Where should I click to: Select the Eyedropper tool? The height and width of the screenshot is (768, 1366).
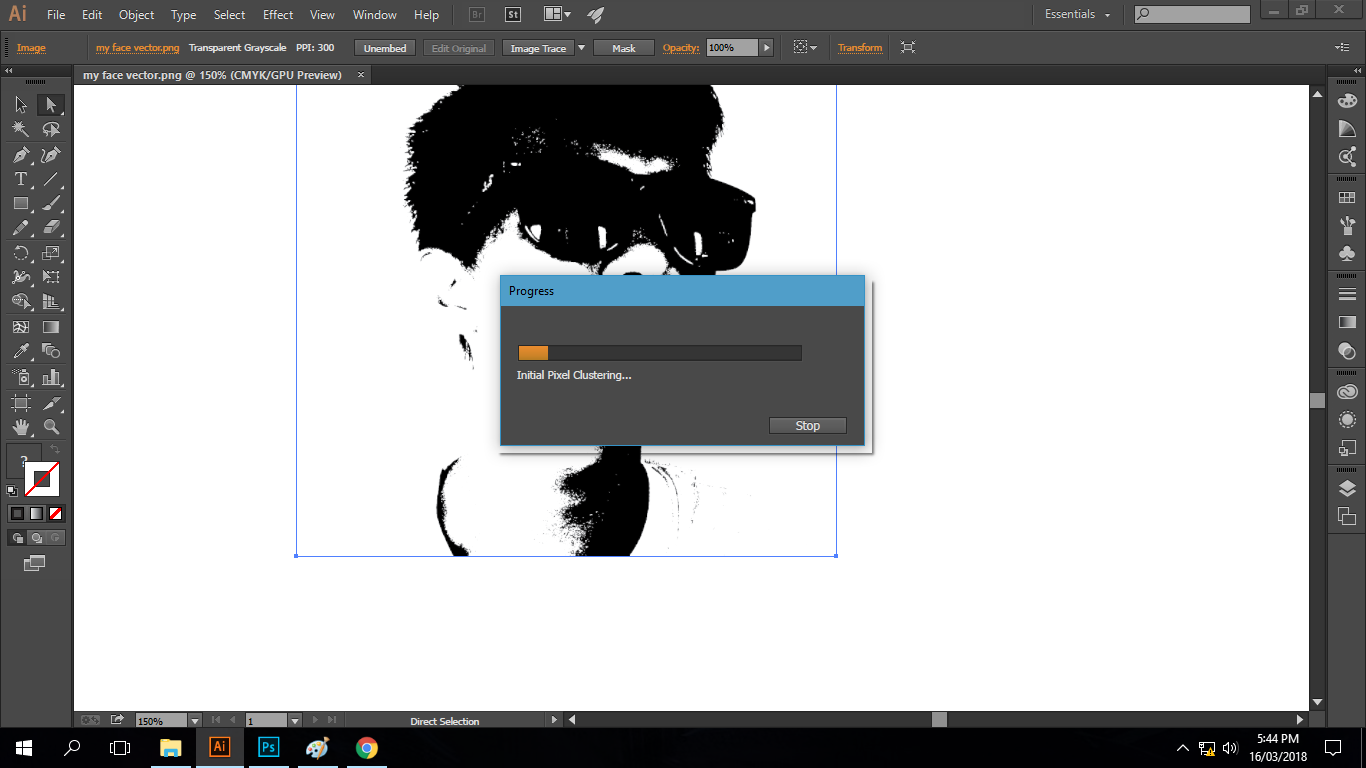(x=21, y=351)
